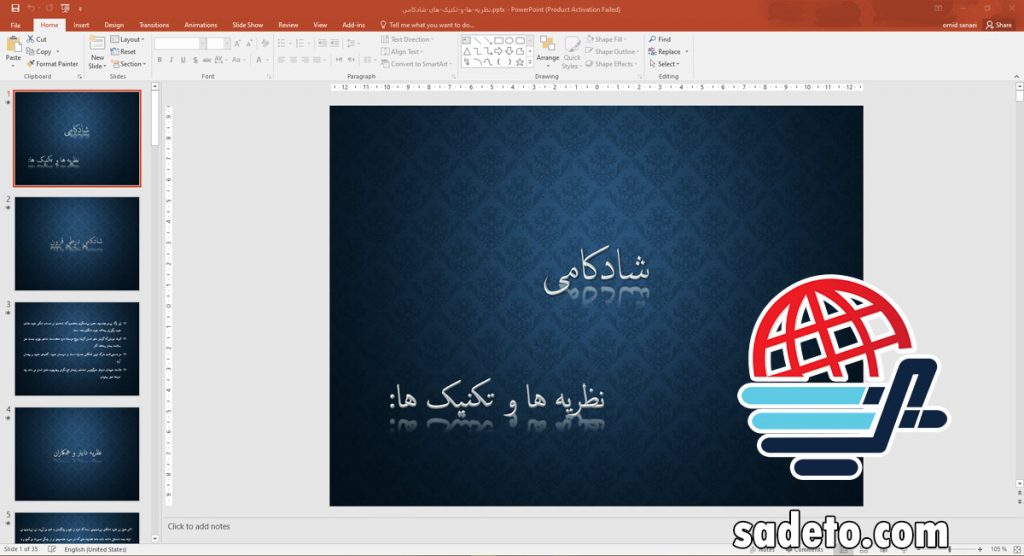Viewport: 1024px width, 556px height.
Task: Increase font size with the larger A
Action: (237, 43)
